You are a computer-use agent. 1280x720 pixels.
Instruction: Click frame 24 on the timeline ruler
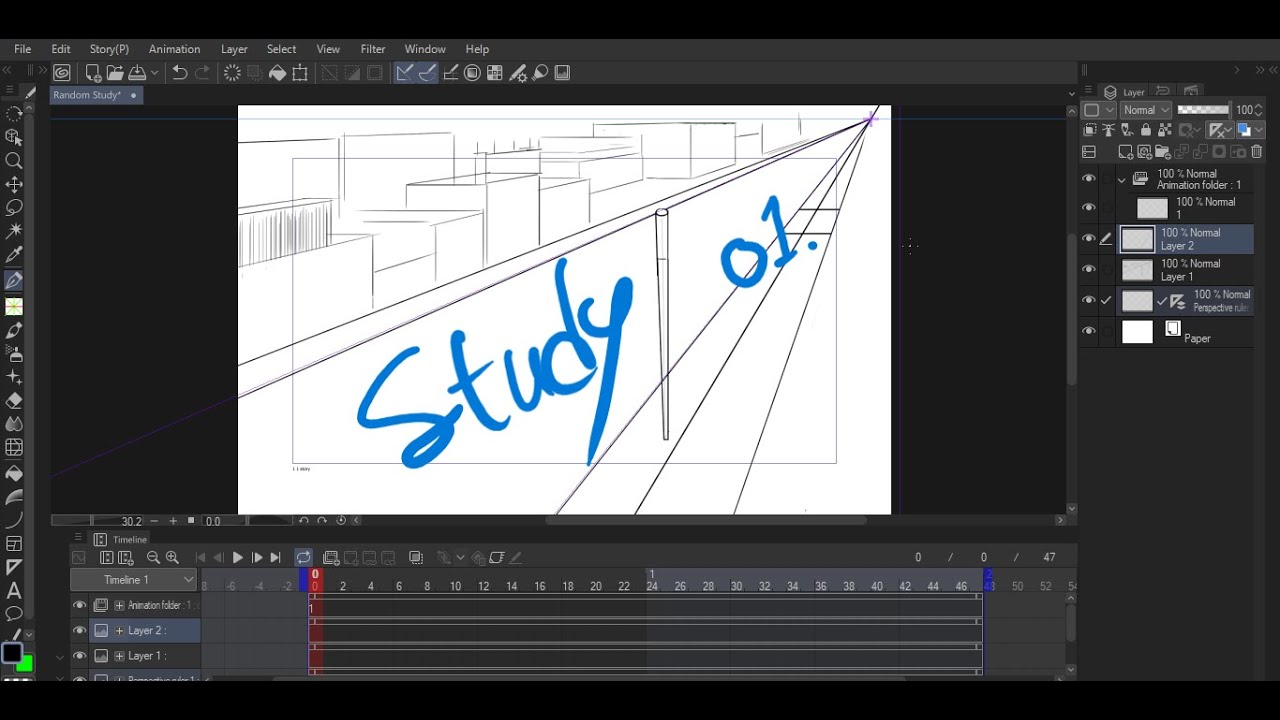(x=651, y=586)
